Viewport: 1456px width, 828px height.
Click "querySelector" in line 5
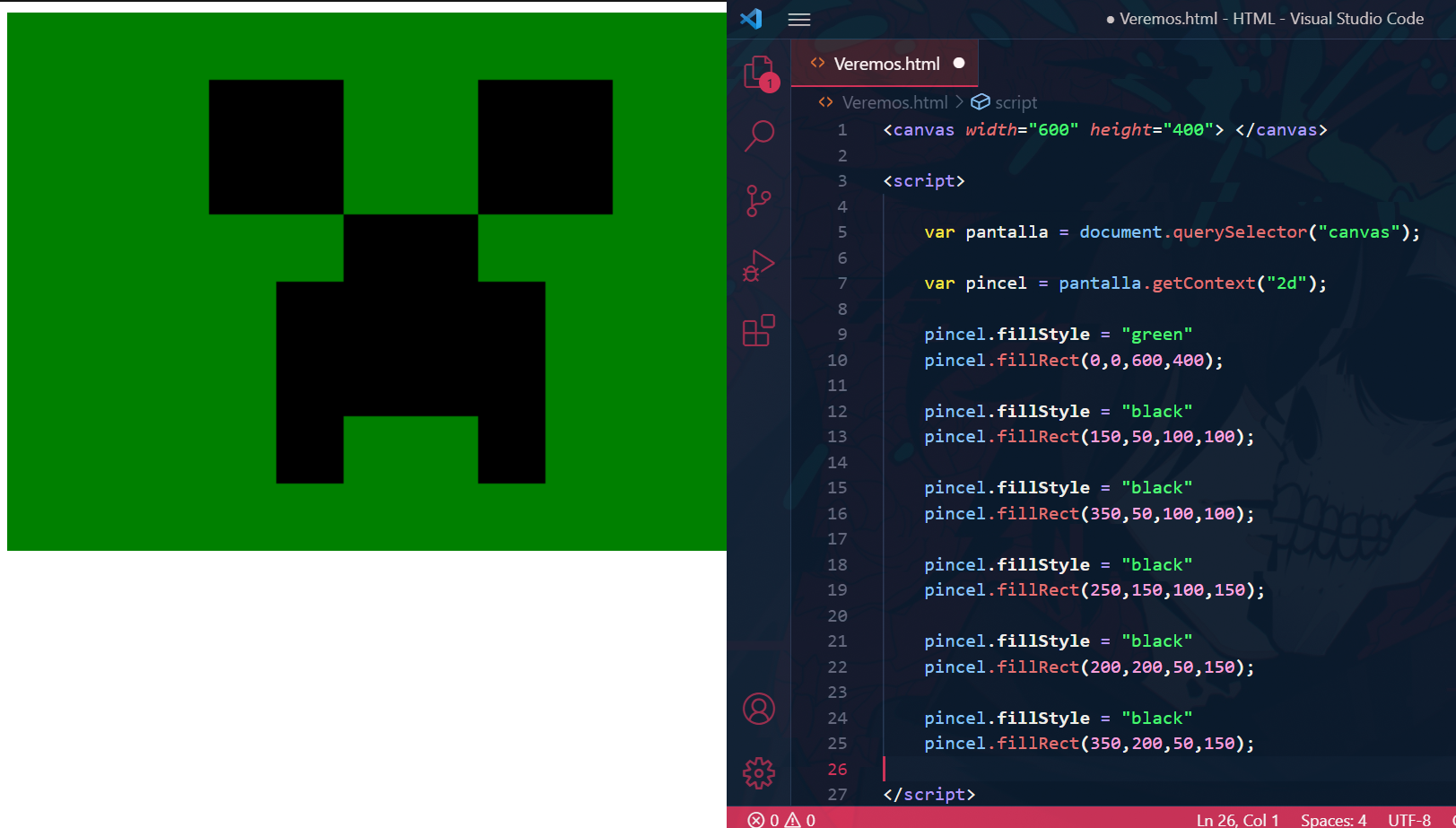pos(1240,232)
